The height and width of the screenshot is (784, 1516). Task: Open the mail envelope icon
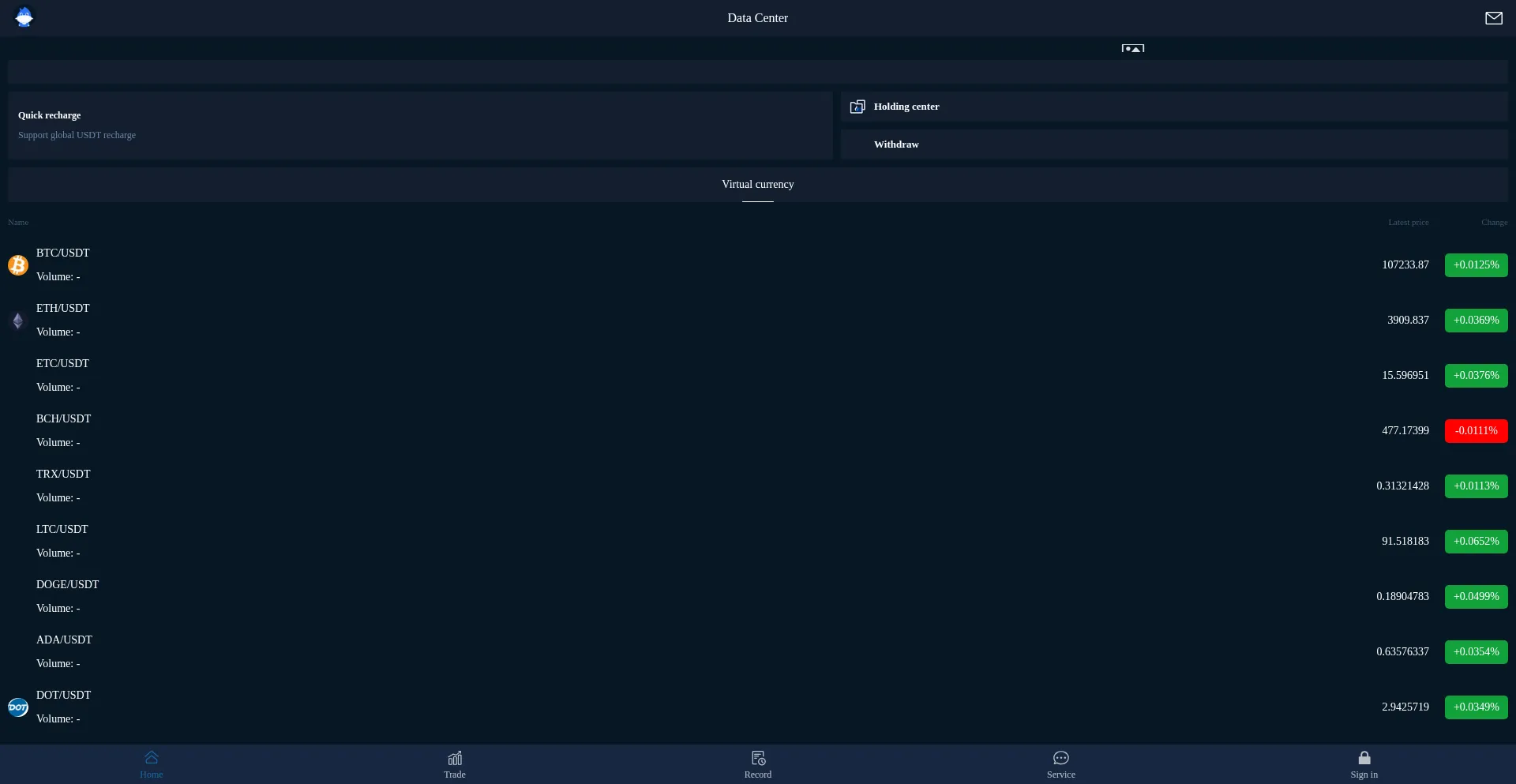[1493, 18]
